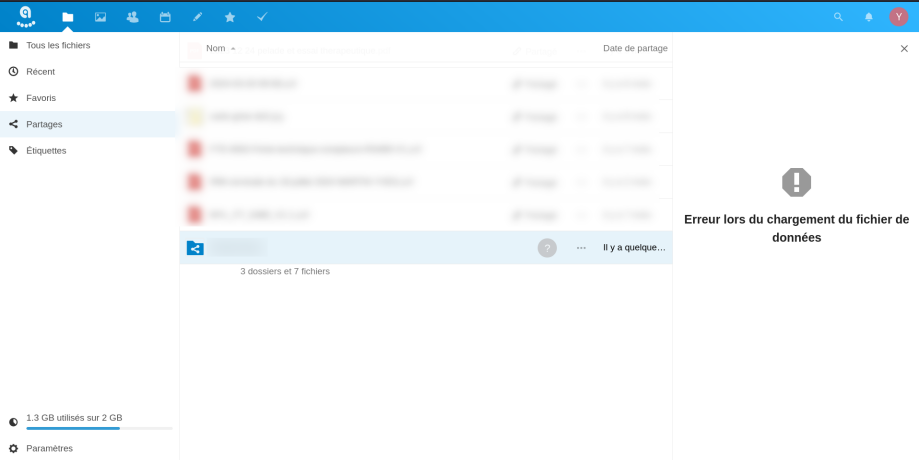Expand Paramètres at sidebar bottom
919x460 pixels.
tap(49, 449)
